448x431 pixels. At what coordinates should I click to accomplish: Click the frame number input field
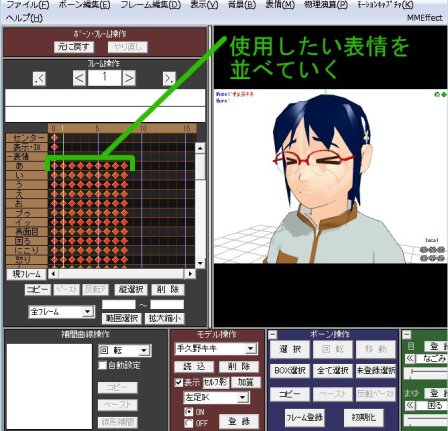tap(104, 78)
